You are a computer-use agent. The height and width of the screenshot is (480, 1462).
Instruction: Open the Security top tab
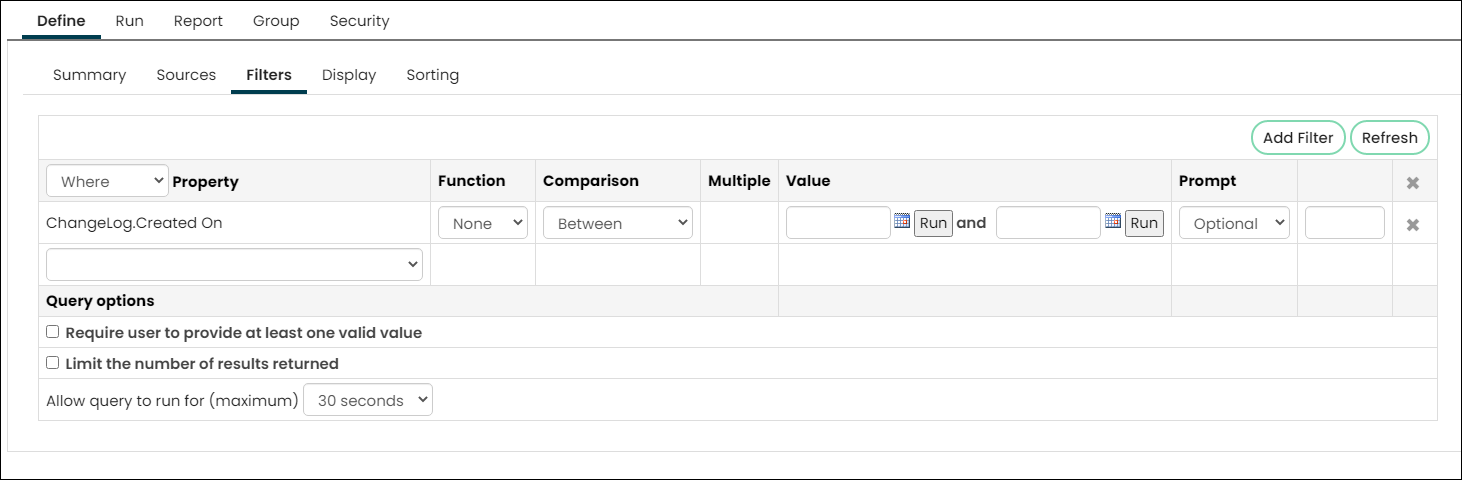click(359, 20)
